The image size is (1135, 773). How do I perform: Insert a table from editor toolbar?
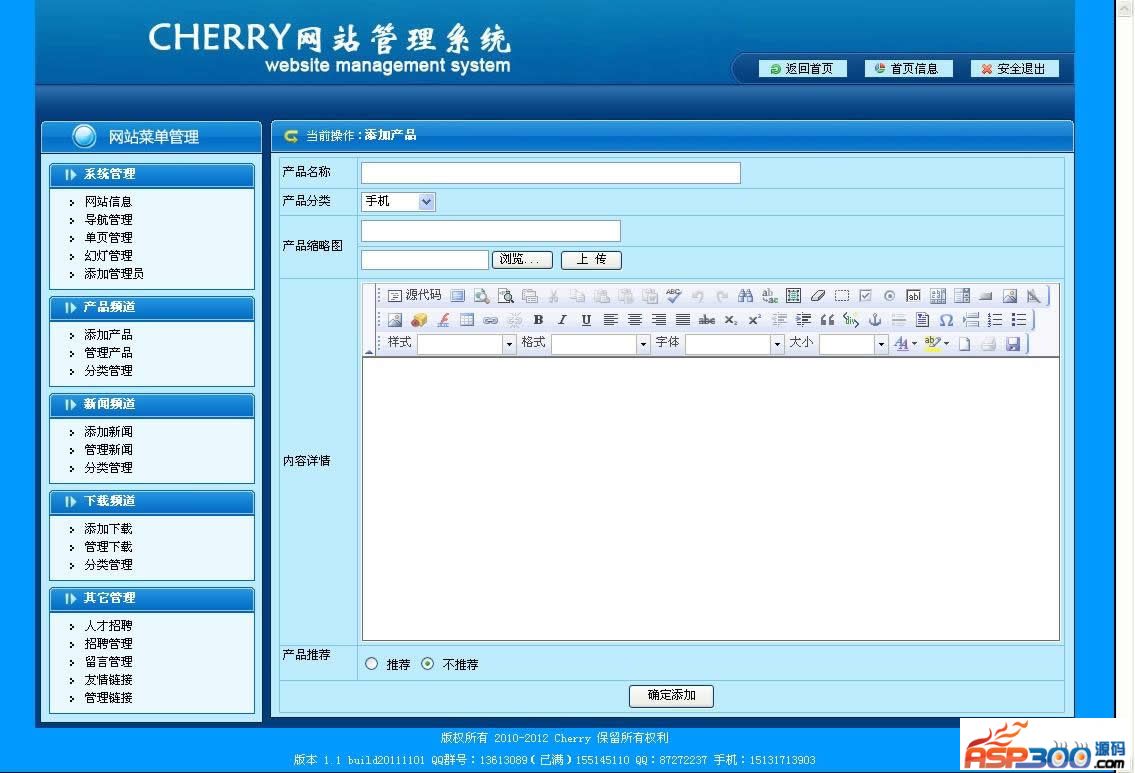pyautogui.click(x=467, y=319)
